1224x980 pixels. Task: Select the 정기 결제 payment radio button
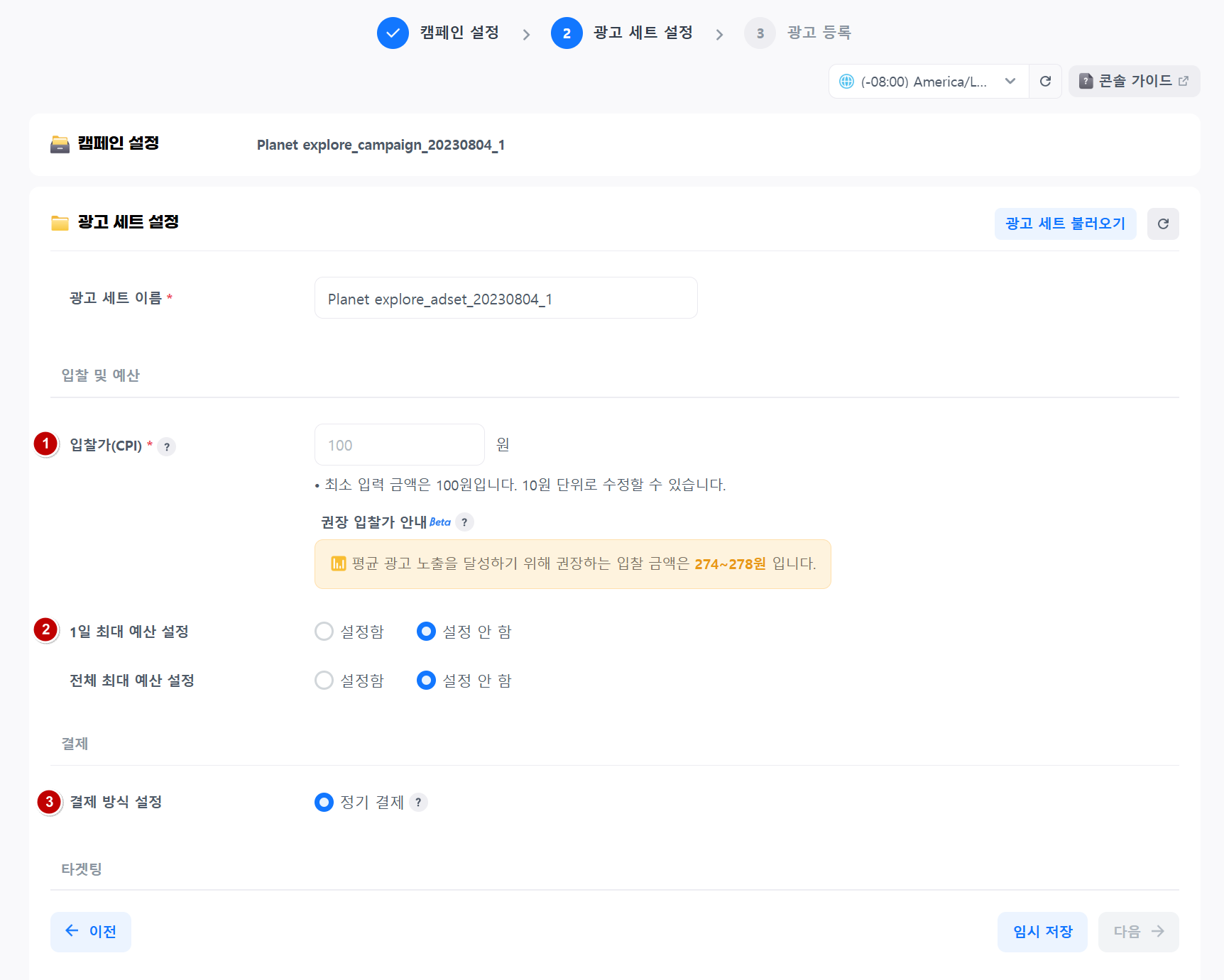tap(324, 803)
